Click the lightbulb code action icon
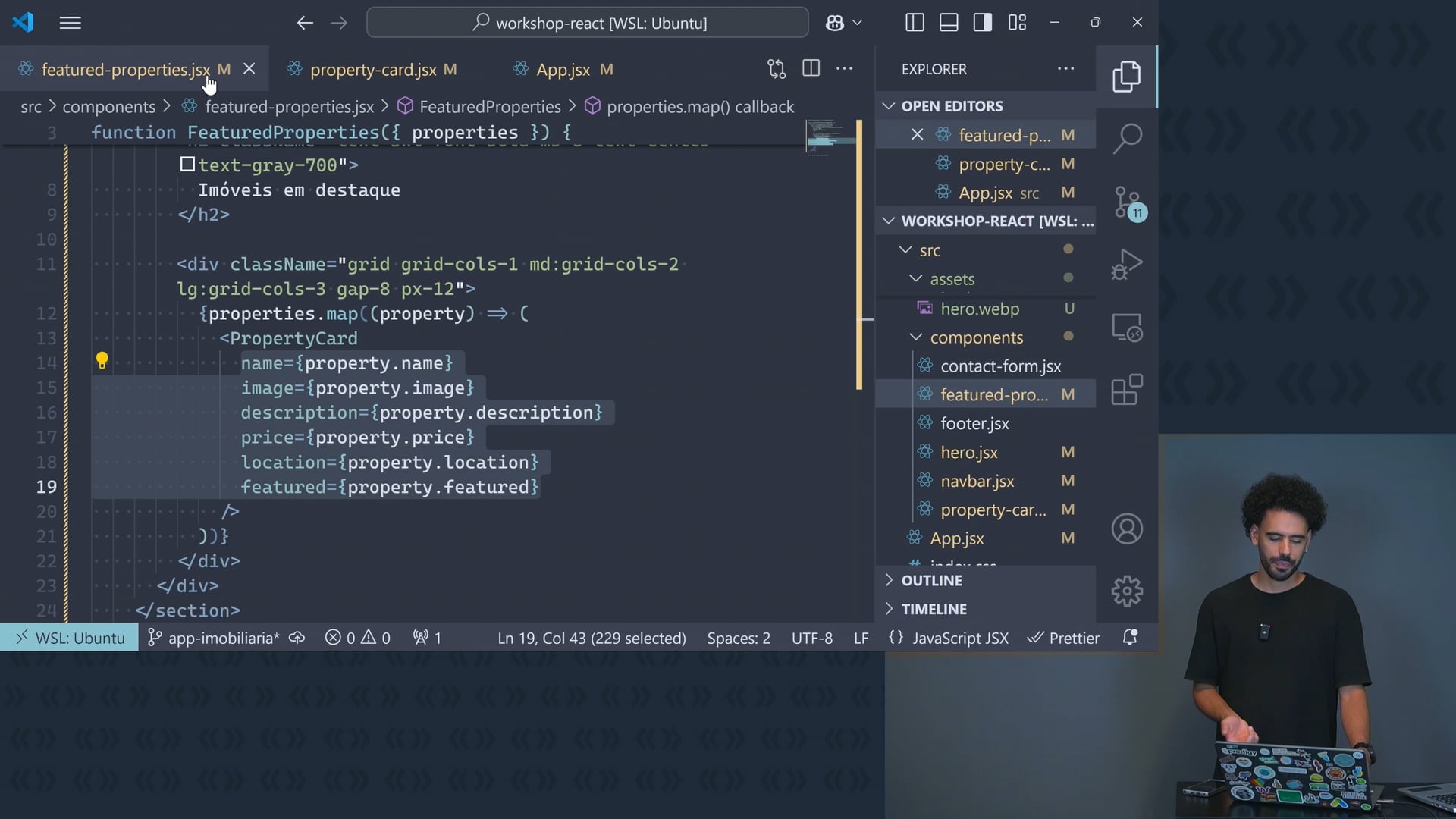The width and height of the screenshot is (1456, 819). tap(102, 361)
